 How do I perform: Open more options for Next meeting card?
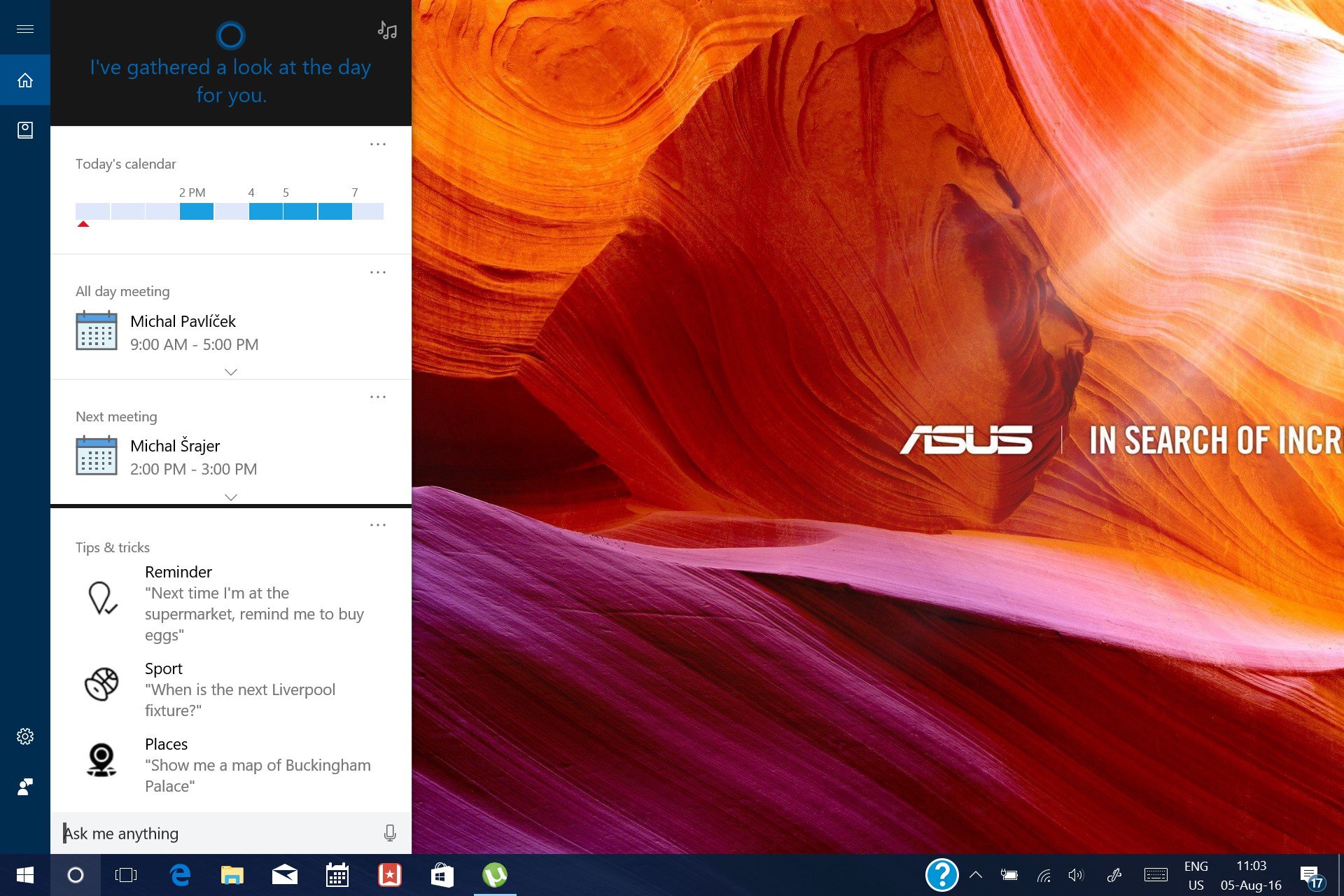pyautogui.click(x=378, y=397)
